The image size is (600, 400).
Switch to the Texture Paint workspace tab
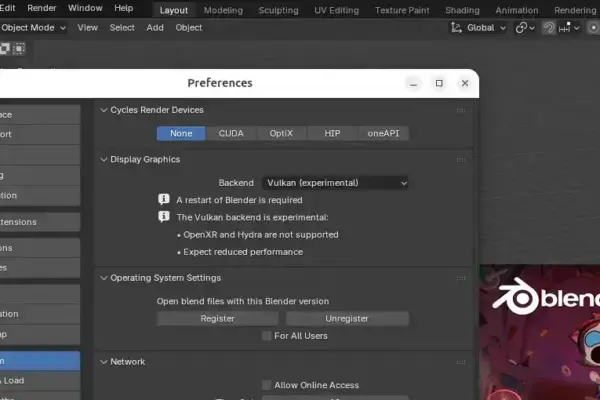tap(402, 10)
